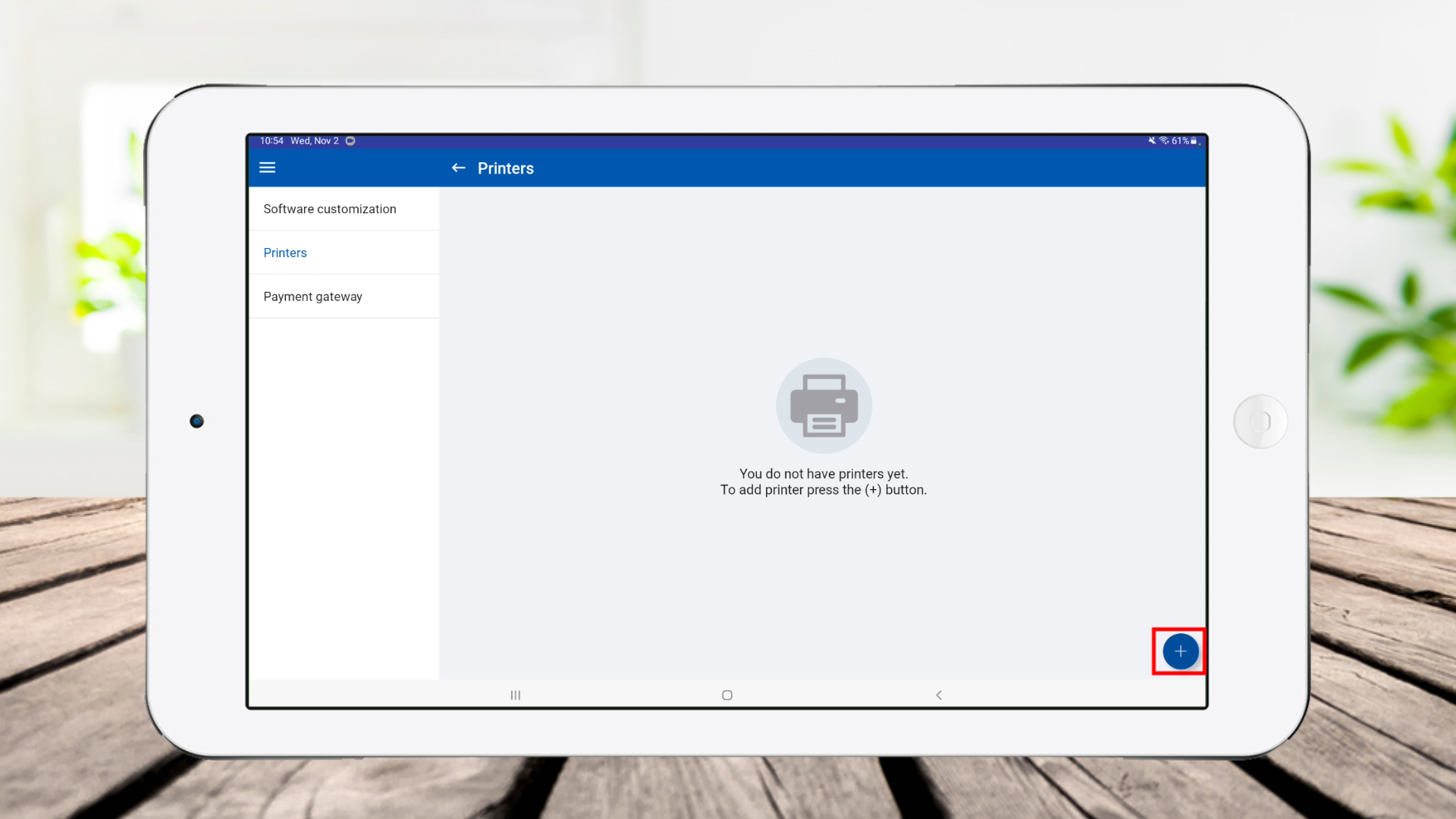The height and width of the screenshot is (819, 1456).
Task: Tap the blue plus add-printer button
Action: 1180,651
